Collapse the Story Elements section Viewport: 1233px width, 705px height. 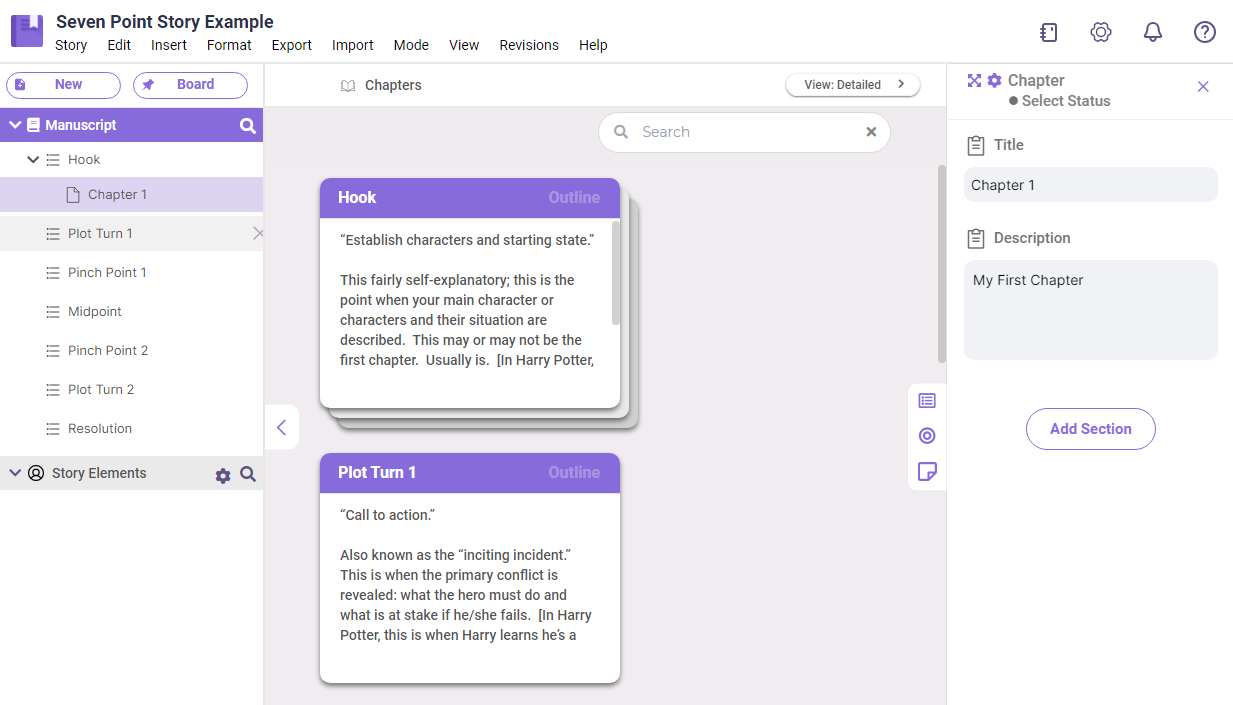coord(15,473)
